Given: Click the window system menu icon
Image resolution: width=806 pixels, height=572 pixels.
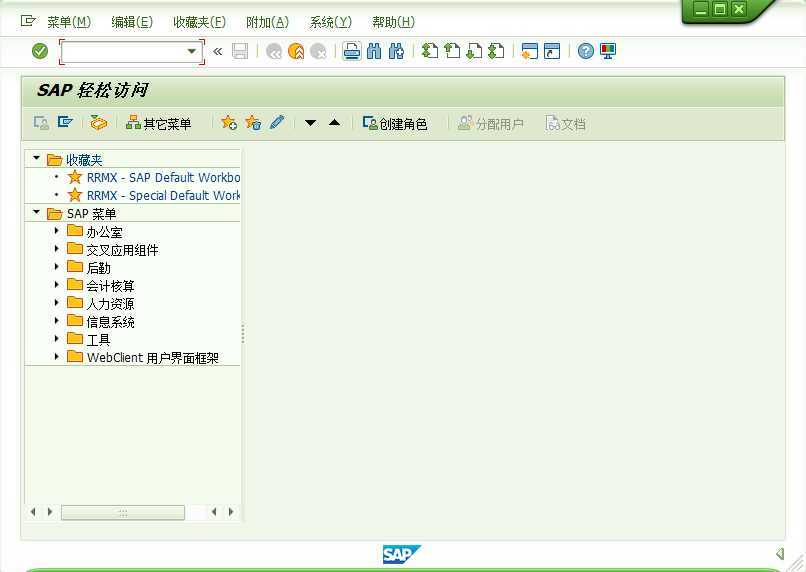Looking at the screenshot, I should pos(28,21).
